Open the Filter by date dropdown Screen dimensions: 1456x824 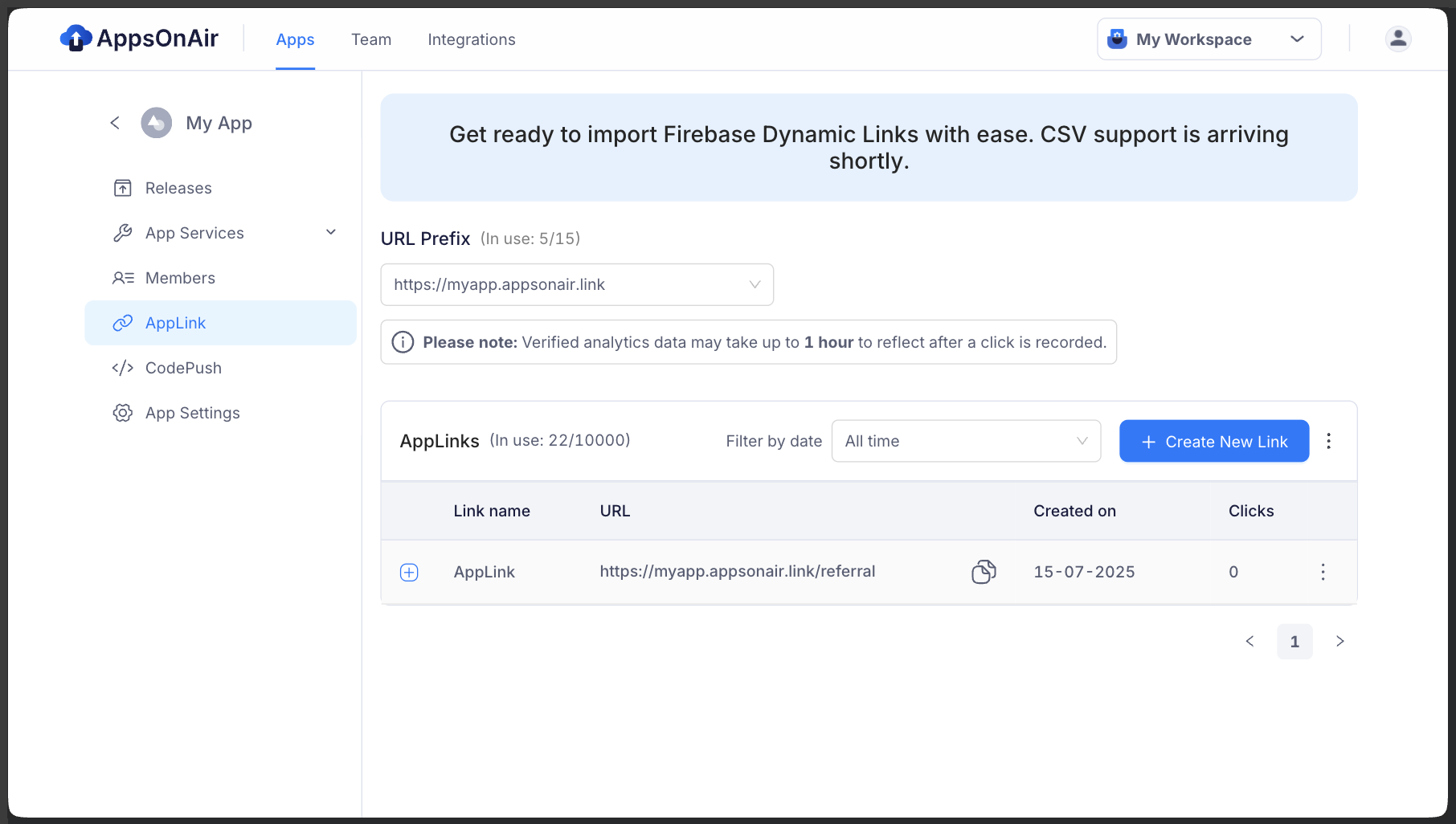coord(966,441)
